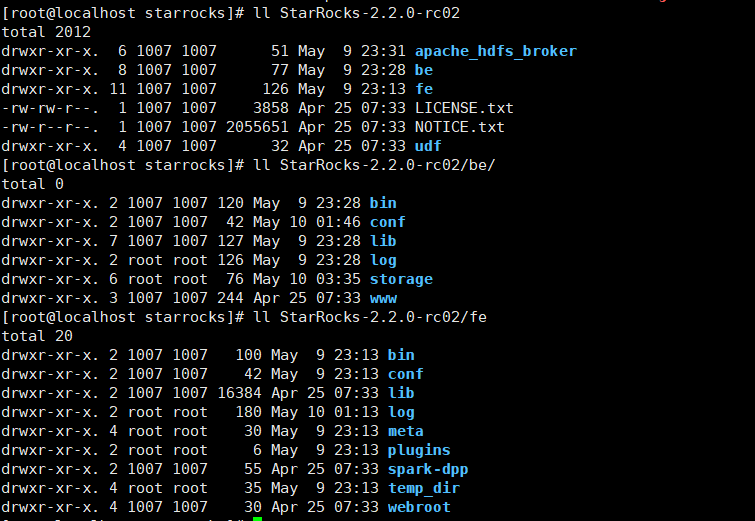Click the webroot directory name
This screenshot has height=521, width=755.
pos(419,507)
